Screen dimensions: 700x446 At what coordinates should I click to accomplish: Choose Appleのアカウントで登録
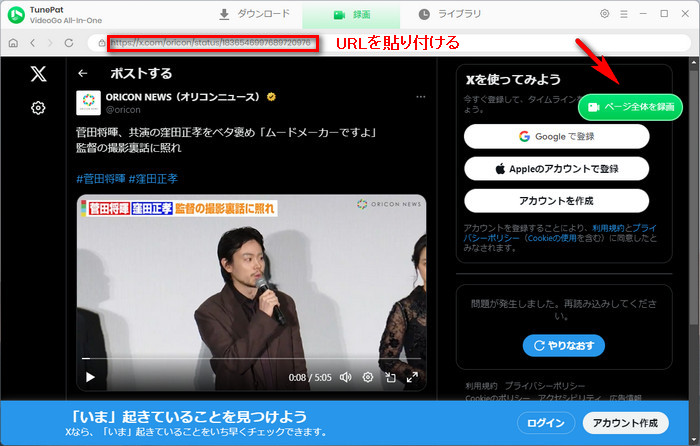tap(557, 169)
